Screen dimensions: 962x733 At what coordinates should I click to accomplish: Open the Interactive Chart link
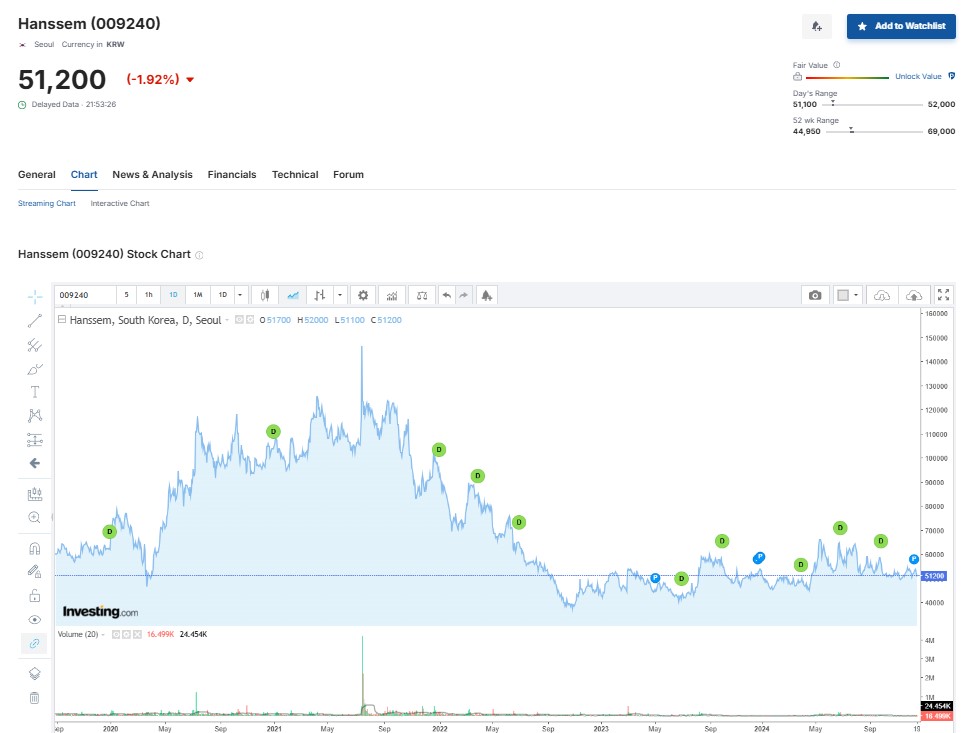click(120, 204)
